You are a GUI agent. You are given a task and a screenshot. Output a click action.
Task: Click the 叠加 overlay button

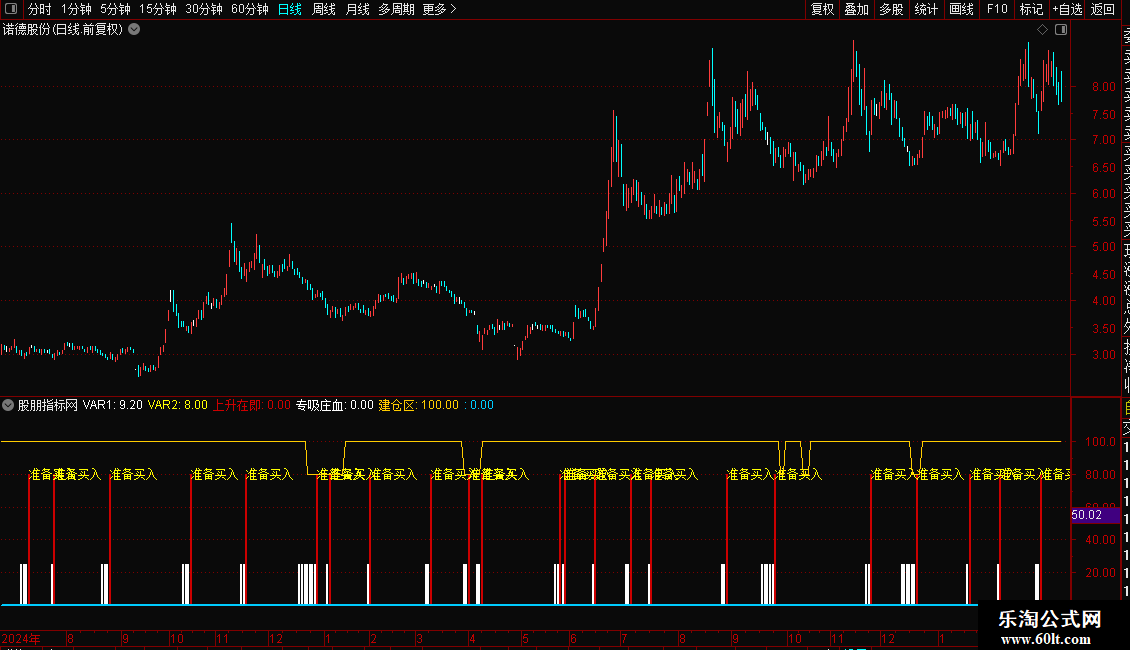tap(857, 9)
